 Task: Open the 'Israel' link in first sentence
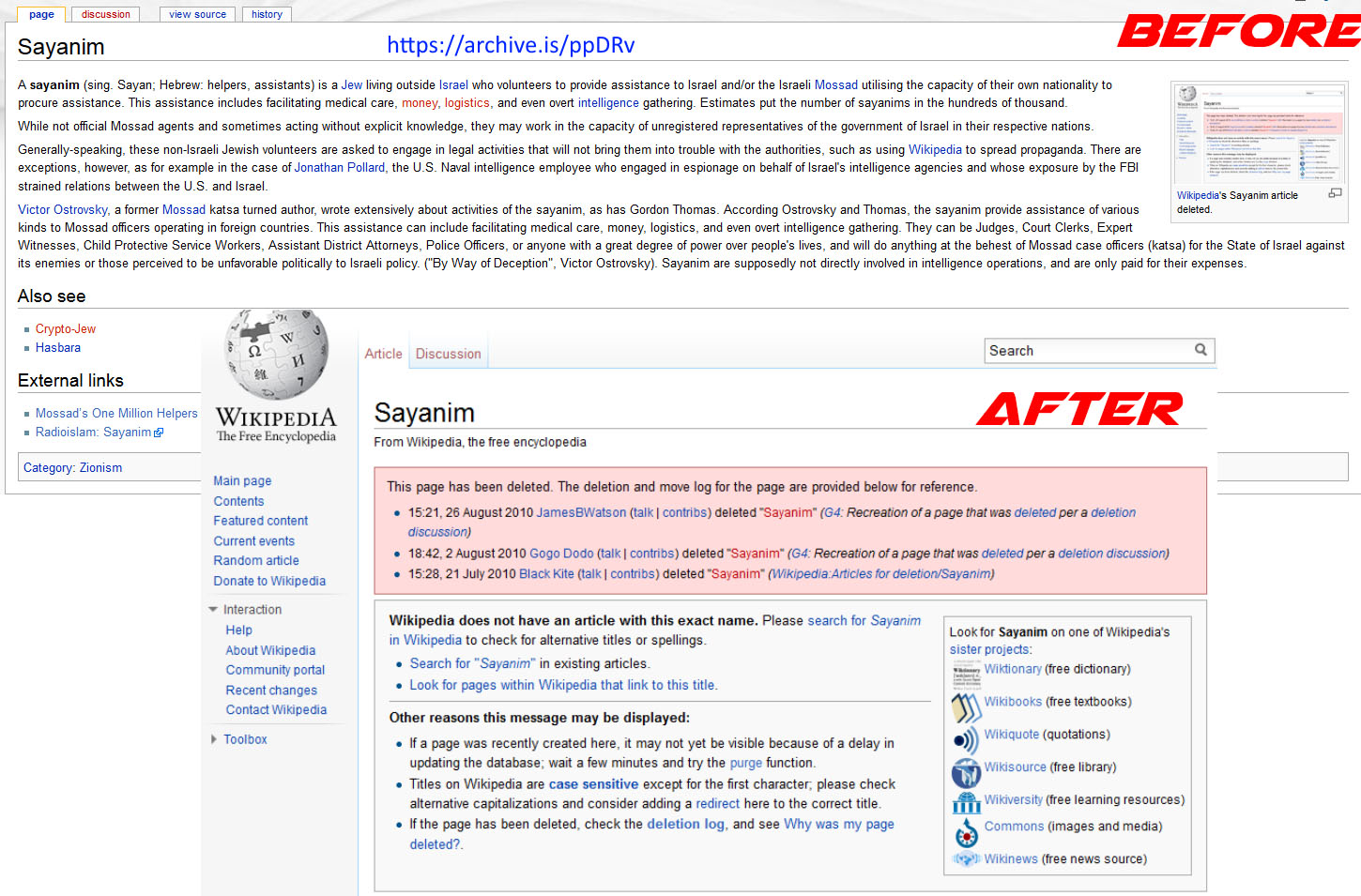453,84
